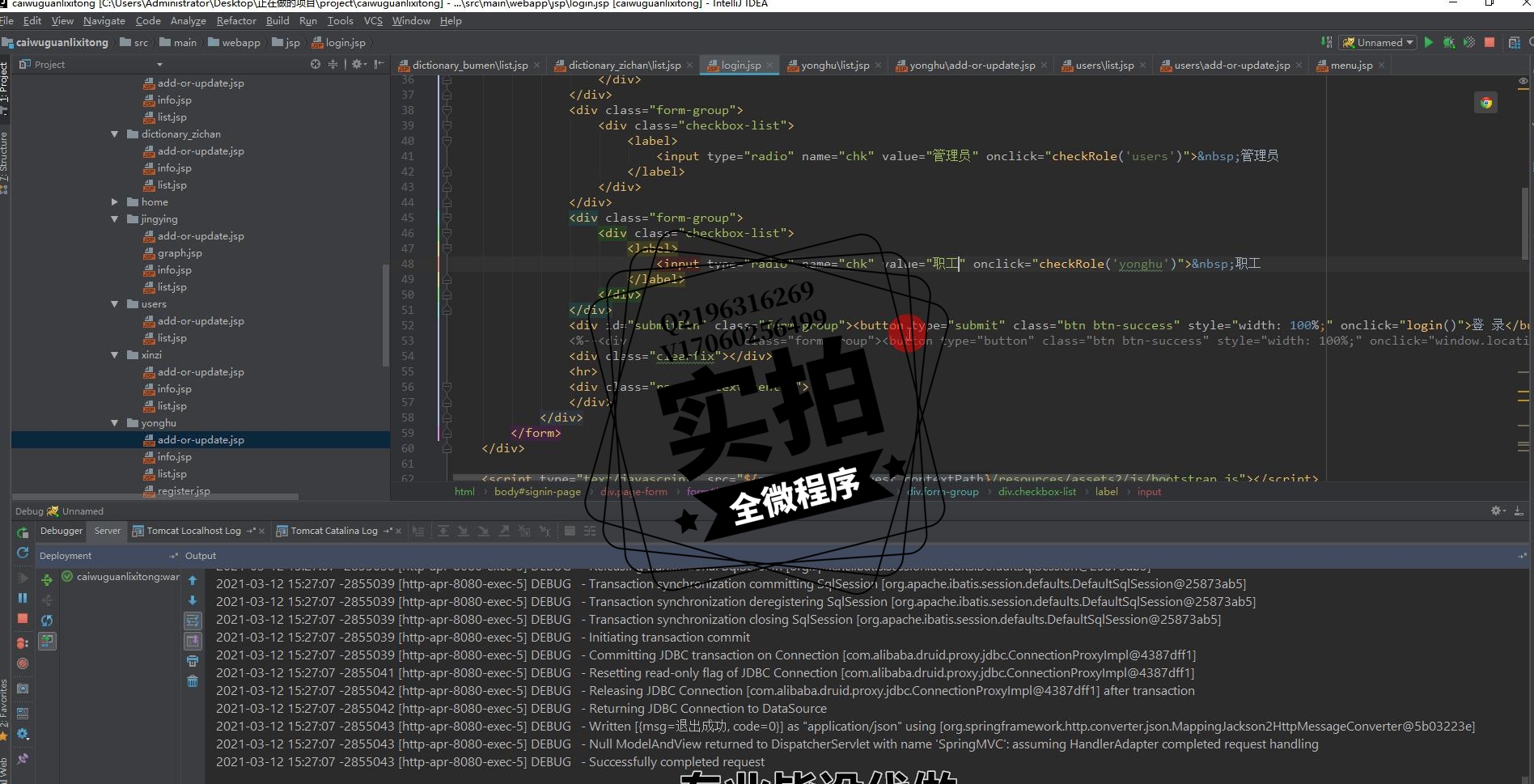This screenshot has height=784, width=1534.
Task: Switch to yonghu\list.jsp editor tab
Action: [835, 66]
